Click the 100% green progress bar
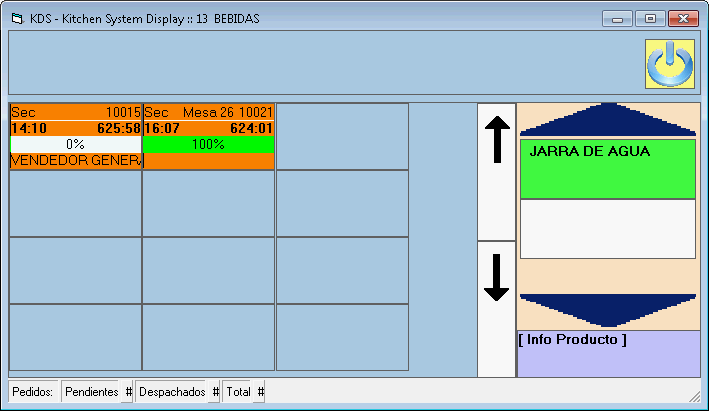Viewport: 709px width, 411px height. tap(209, 144)
